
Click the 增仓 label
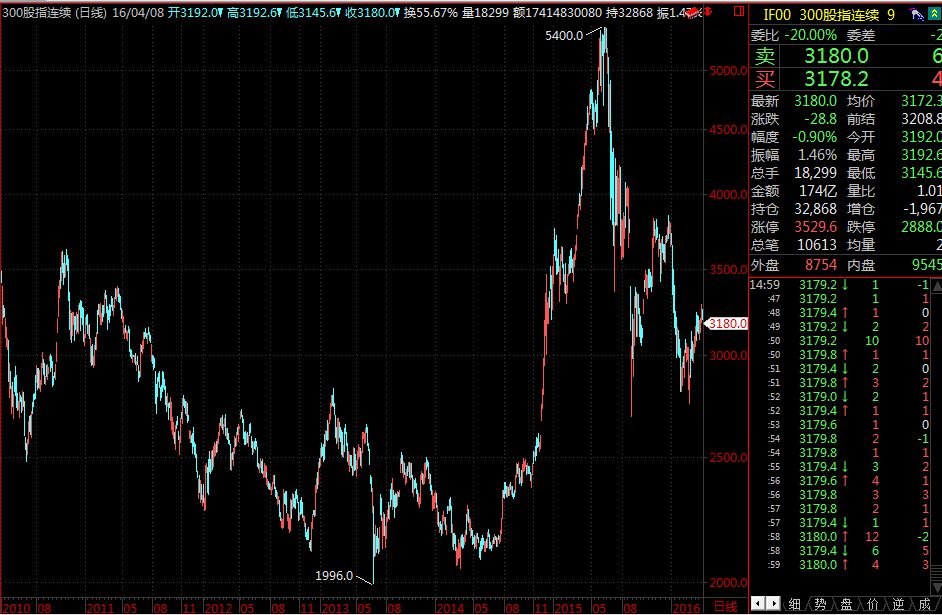[x=861, y=209]
